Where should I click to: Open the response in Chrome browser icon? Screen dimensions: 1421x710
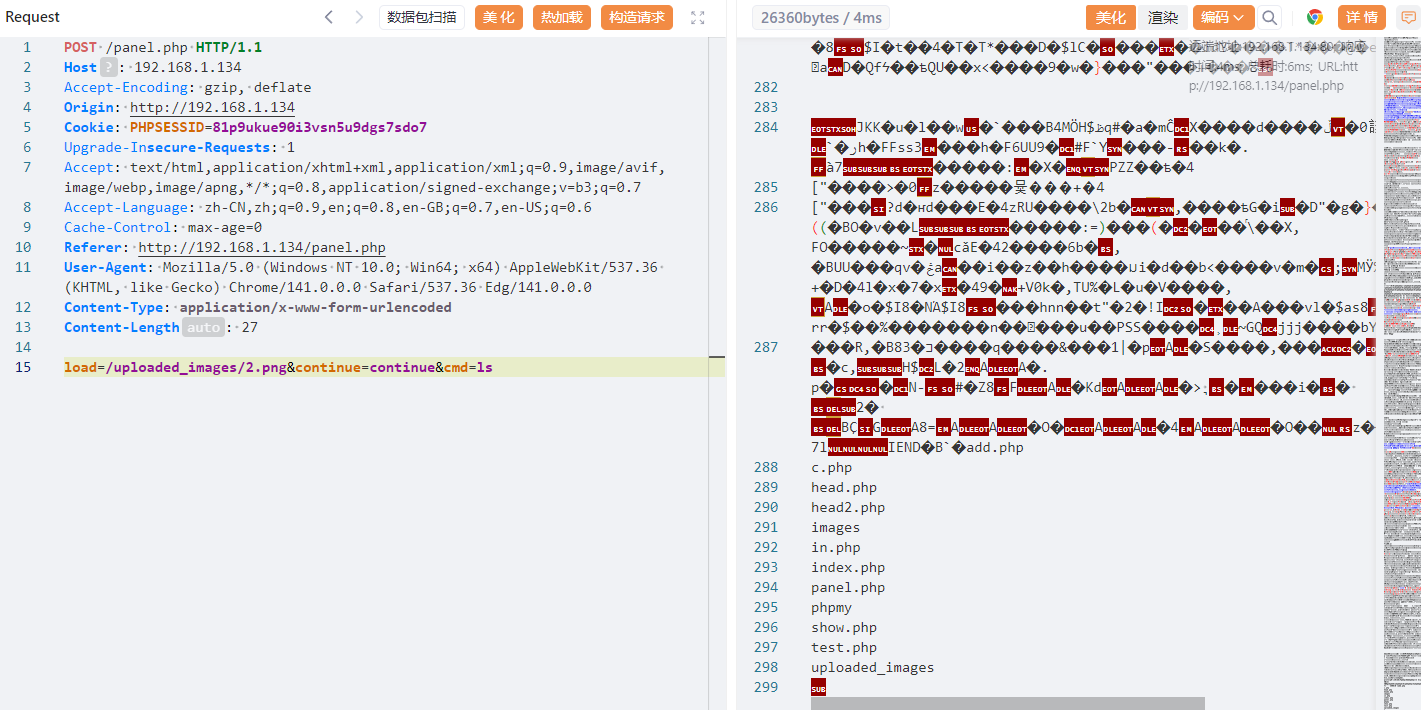tap(1315, 17)
